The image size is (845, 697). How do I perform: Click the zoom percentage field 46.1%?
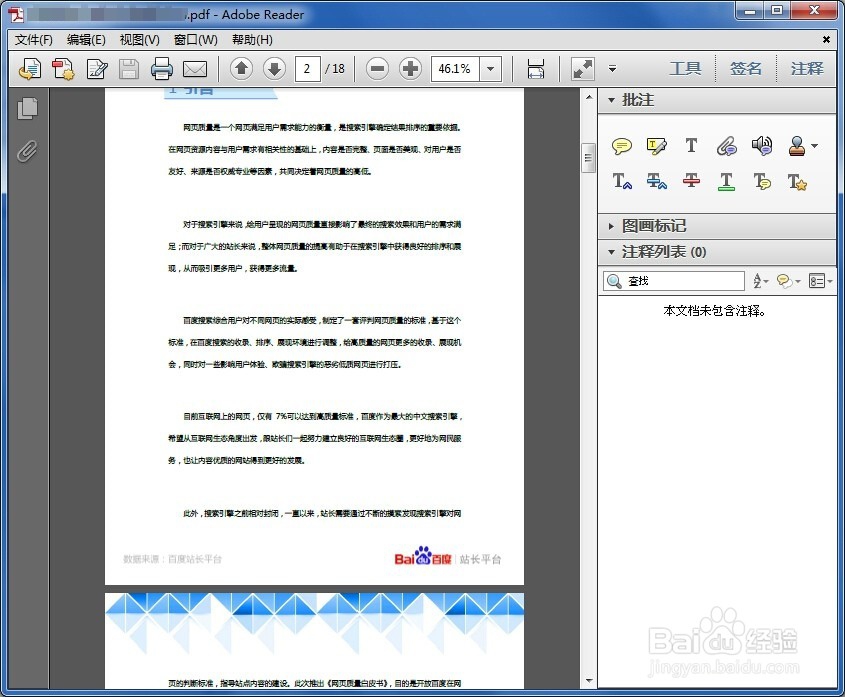(455, 69)
